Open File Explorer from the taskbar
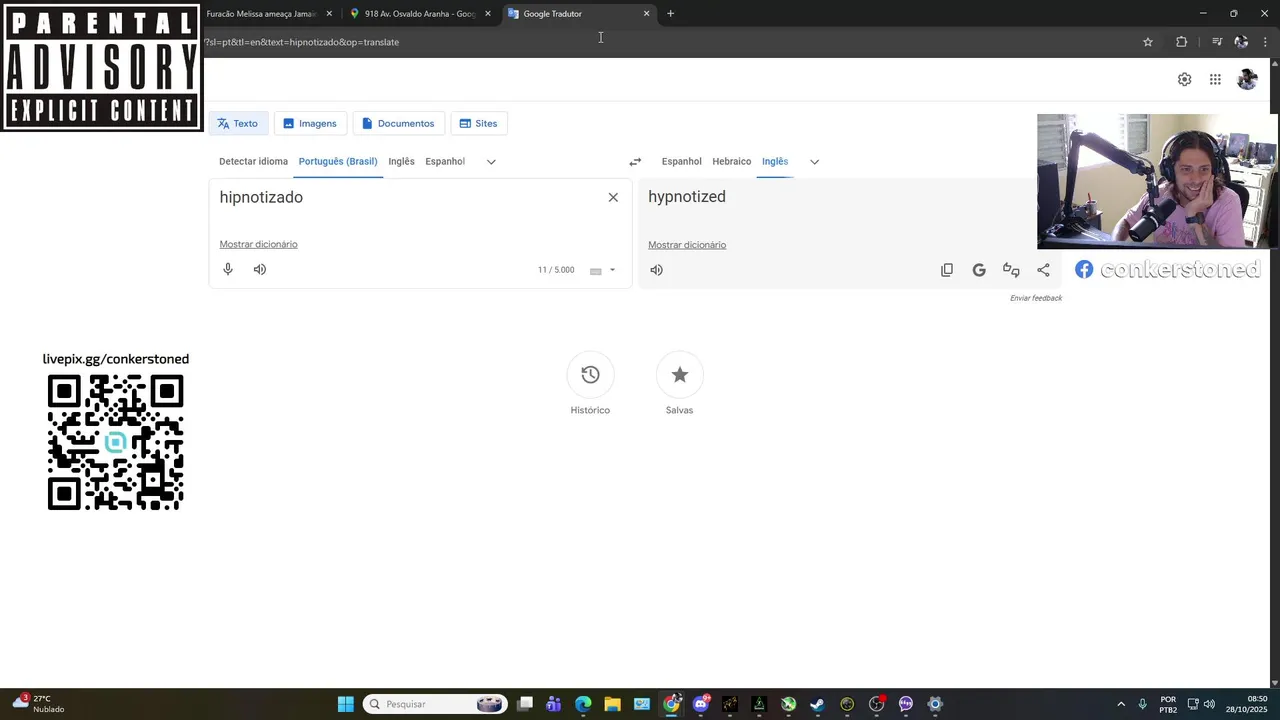The image size is (1280, 720). pos(612,704)
